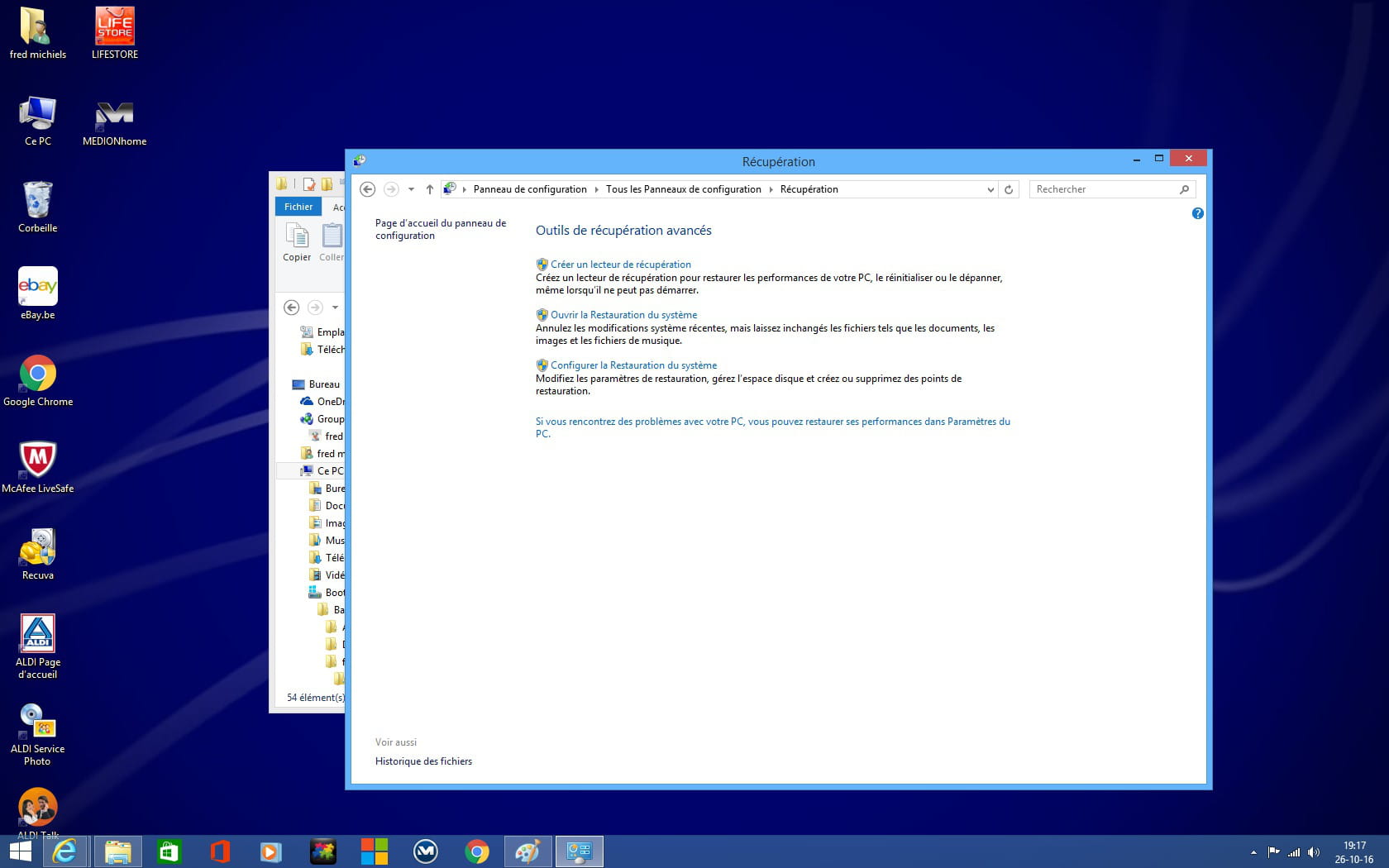The height and width of the screenshot is (868, 1389).
Task: Open File Explorer from taskbar
Action: tap(117, 851)
